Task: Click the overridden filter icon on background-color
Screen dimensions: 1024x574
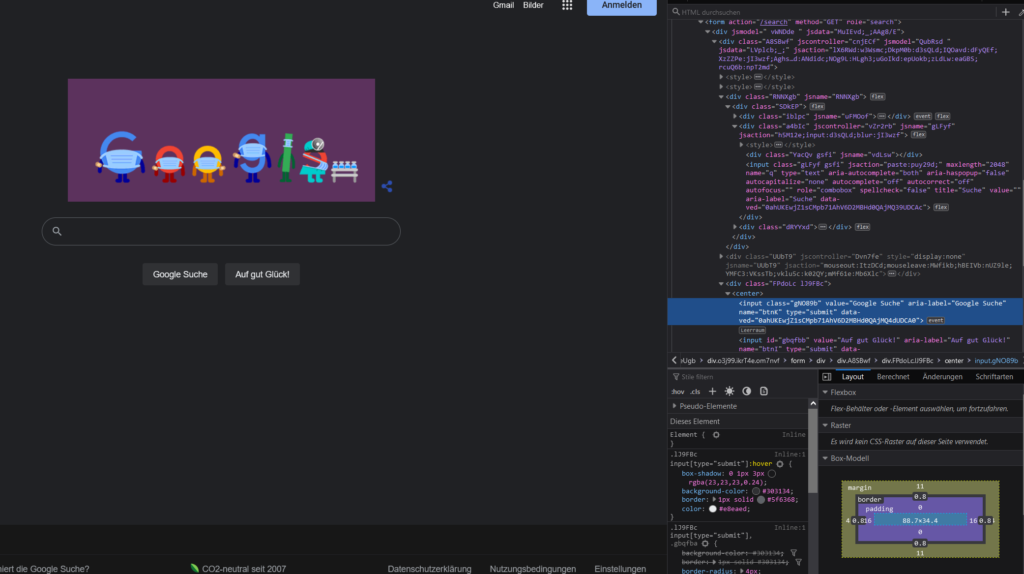Action: pyautogui.click(x=793, y=553)
